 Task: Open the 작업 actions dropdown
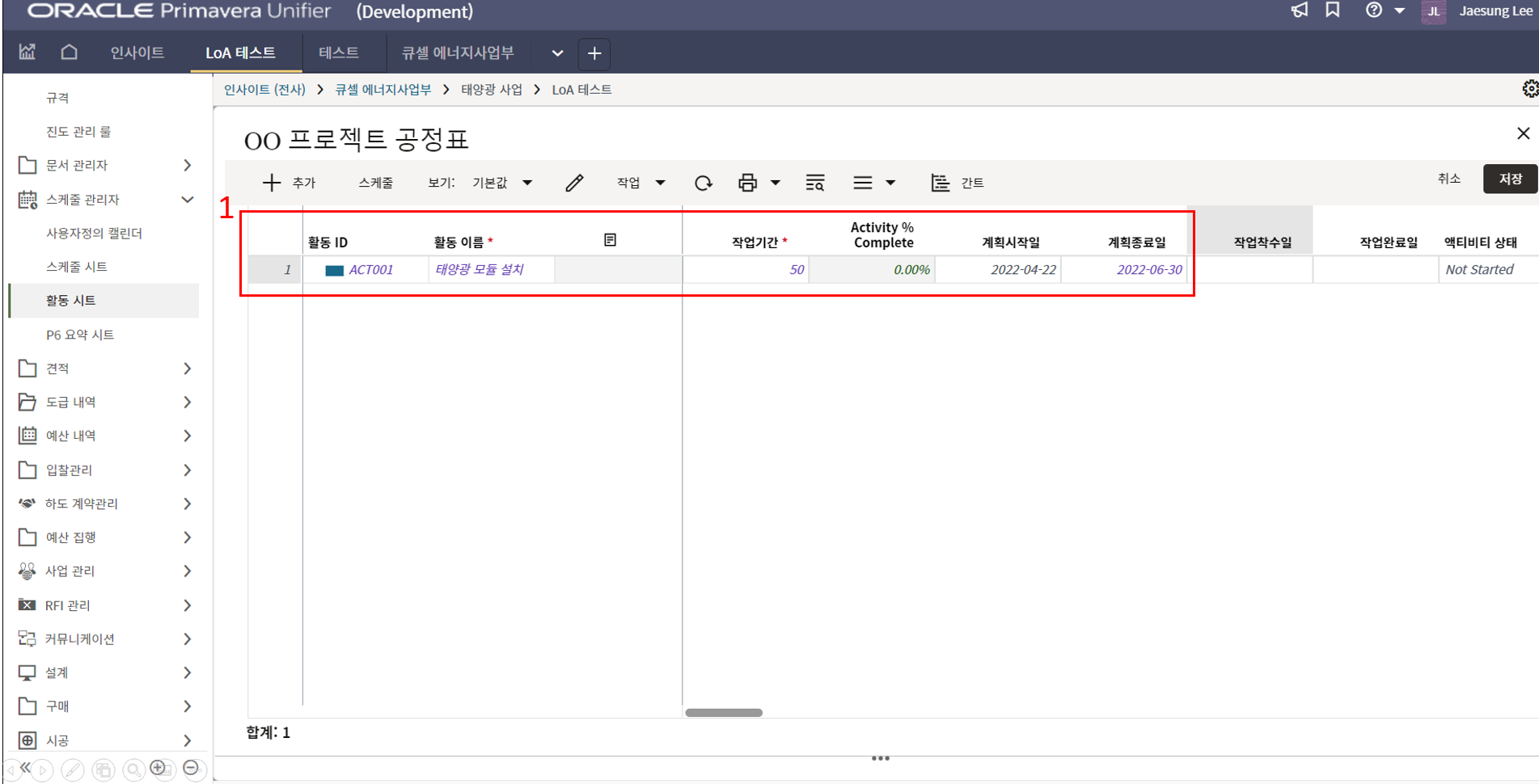[x=641, y=183]
